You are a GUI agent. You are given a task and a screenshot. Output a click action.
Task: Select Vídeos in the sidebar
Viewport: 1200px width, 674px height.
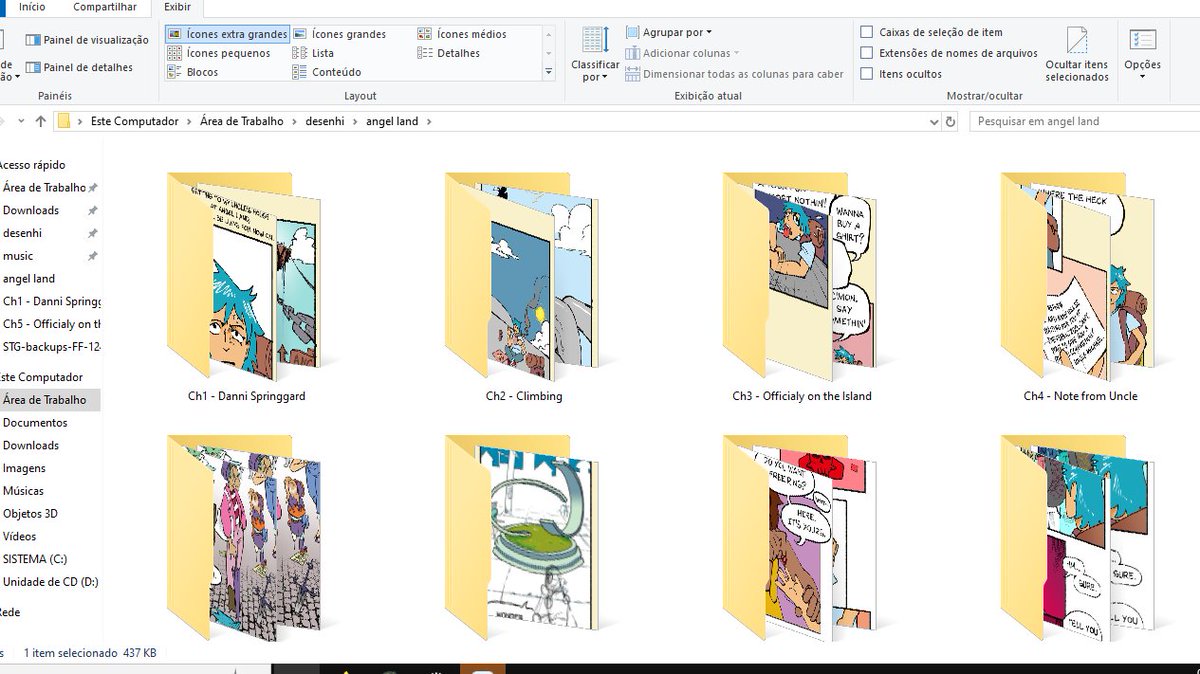tap(20, 537)
